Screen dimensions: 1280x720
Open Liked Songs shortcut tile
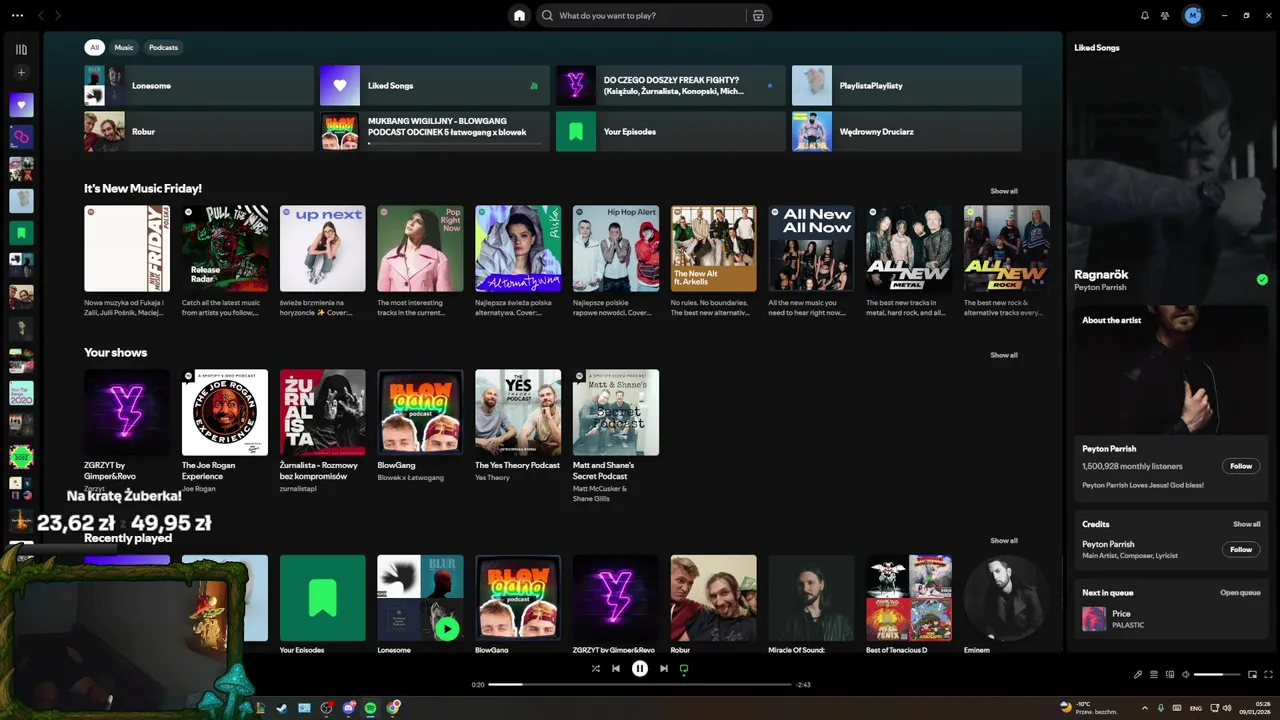pos(434,85)
